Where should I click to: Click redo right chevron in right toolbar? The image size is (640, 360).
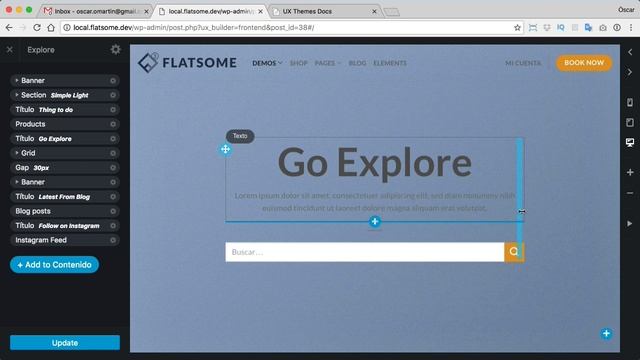tap(630, 72)
